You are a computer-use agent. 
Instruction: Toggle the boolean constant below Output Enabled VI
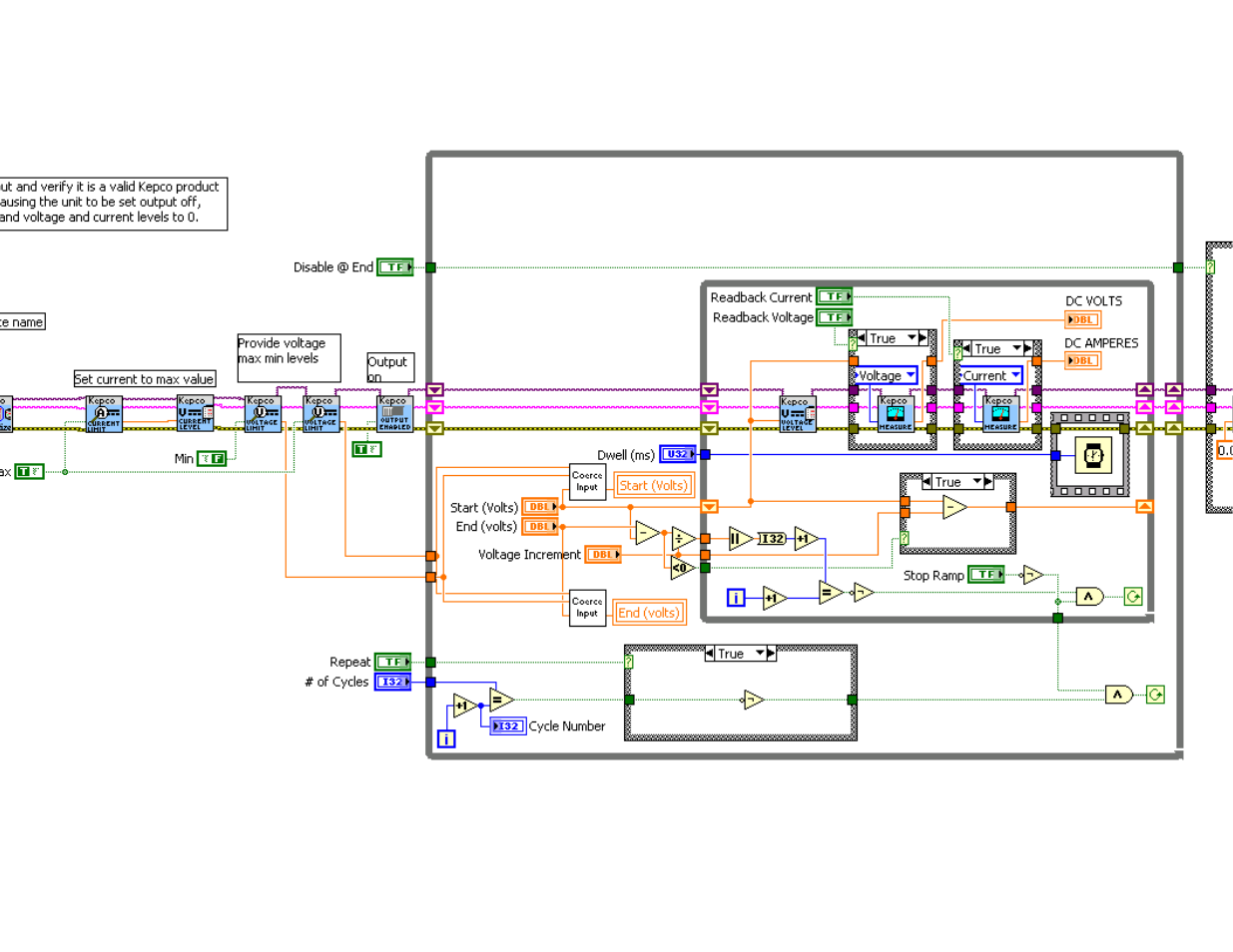[366, 450]
